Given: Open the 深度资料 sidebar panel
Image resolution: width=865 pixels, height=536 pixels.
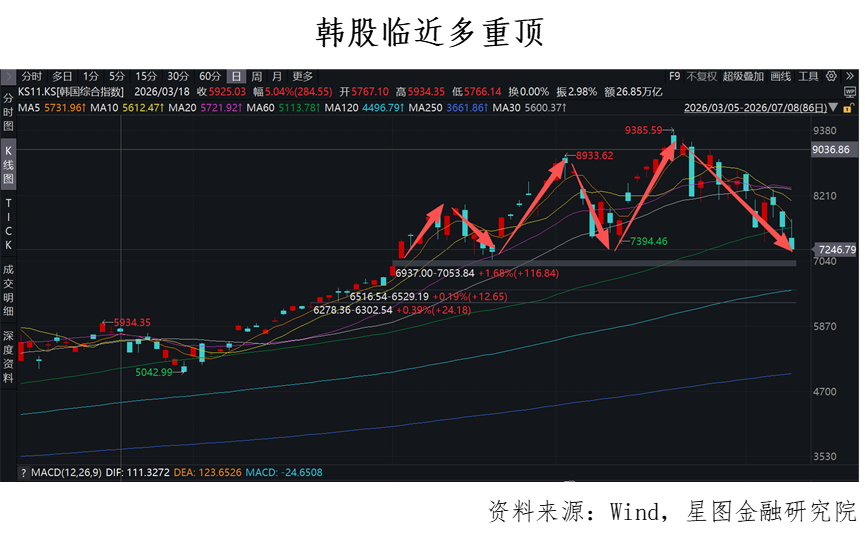Looking at the screenshot, I should pyautogui.click(x=8, y=357).
